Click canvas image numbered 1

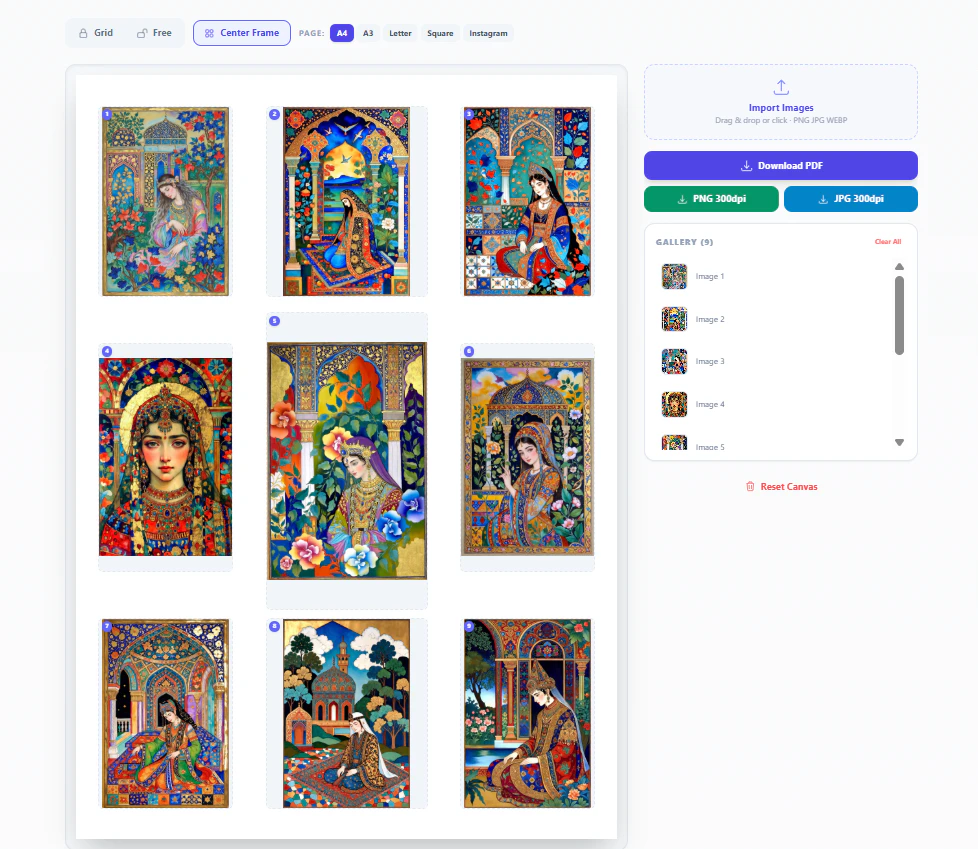click(165, 201)
